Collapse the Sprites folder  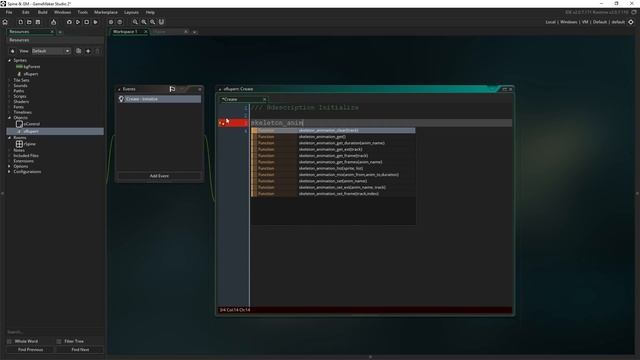pos(9,60)
